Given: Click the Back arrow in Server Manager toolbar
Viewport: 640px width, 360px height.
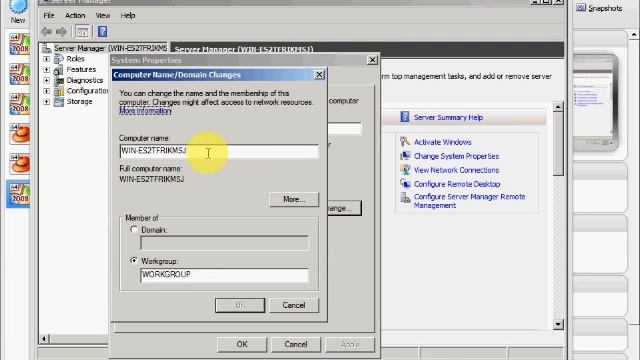Looking at the screenshot, I should click(46, 31).
